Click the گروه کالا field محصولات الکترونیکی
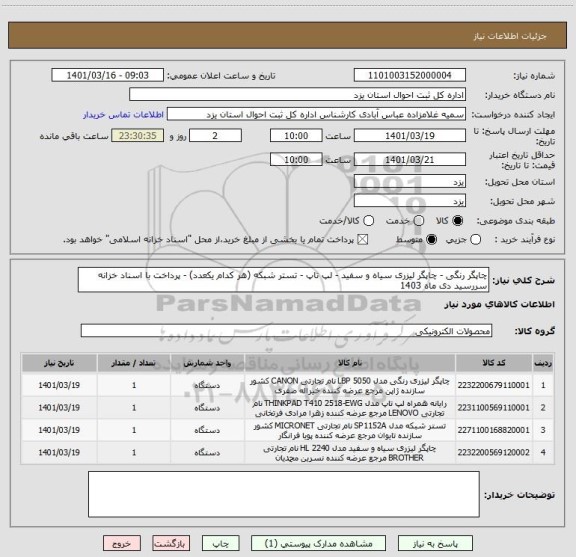 286,331
